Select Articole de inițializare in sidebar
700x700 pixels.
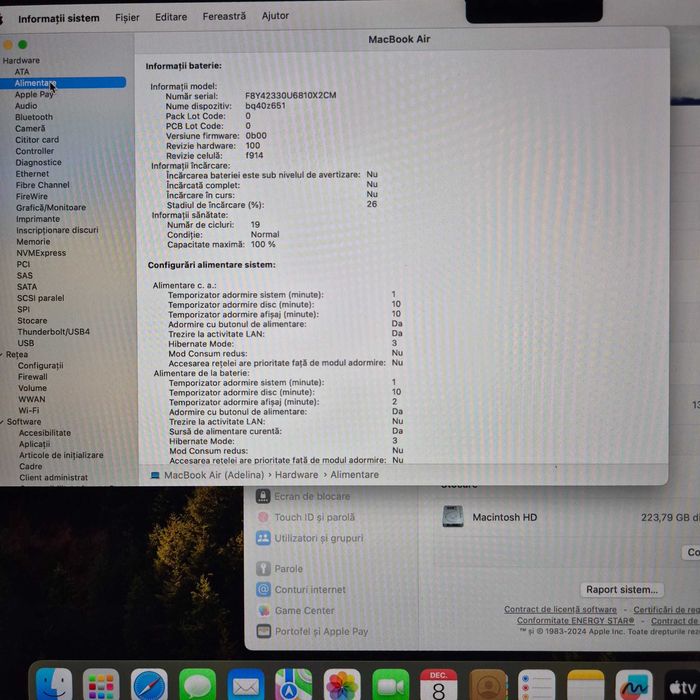[x=61, y=455]
